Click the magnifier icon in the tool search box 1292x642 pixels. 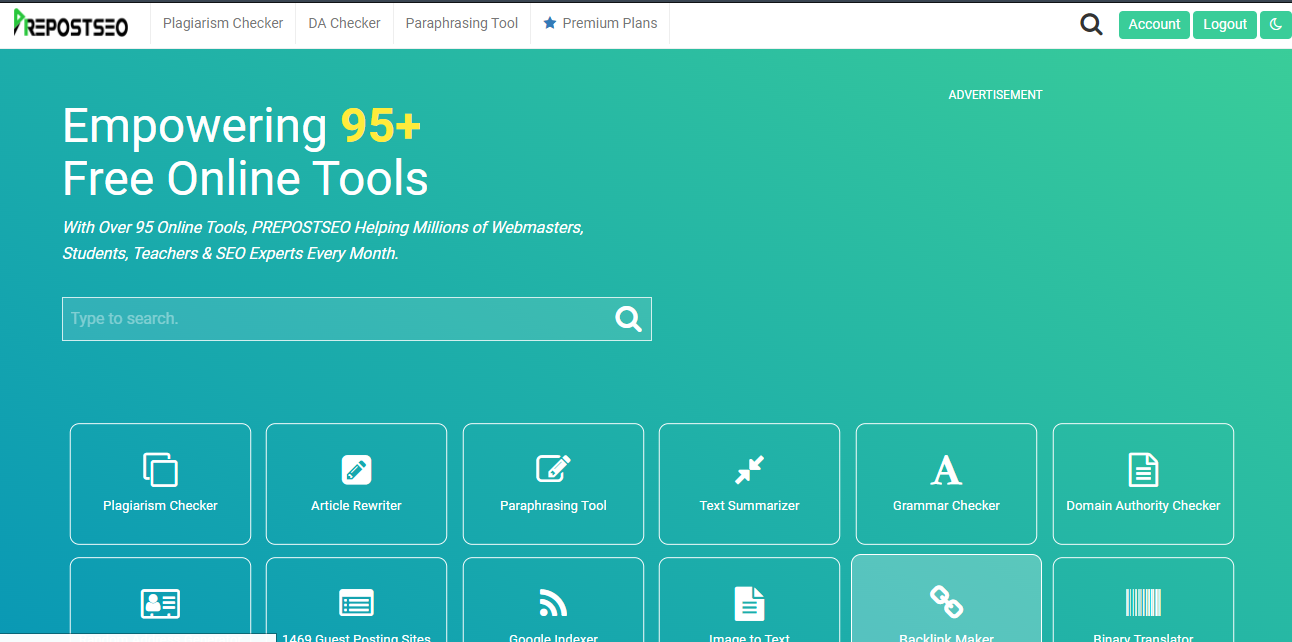[629, 319]
